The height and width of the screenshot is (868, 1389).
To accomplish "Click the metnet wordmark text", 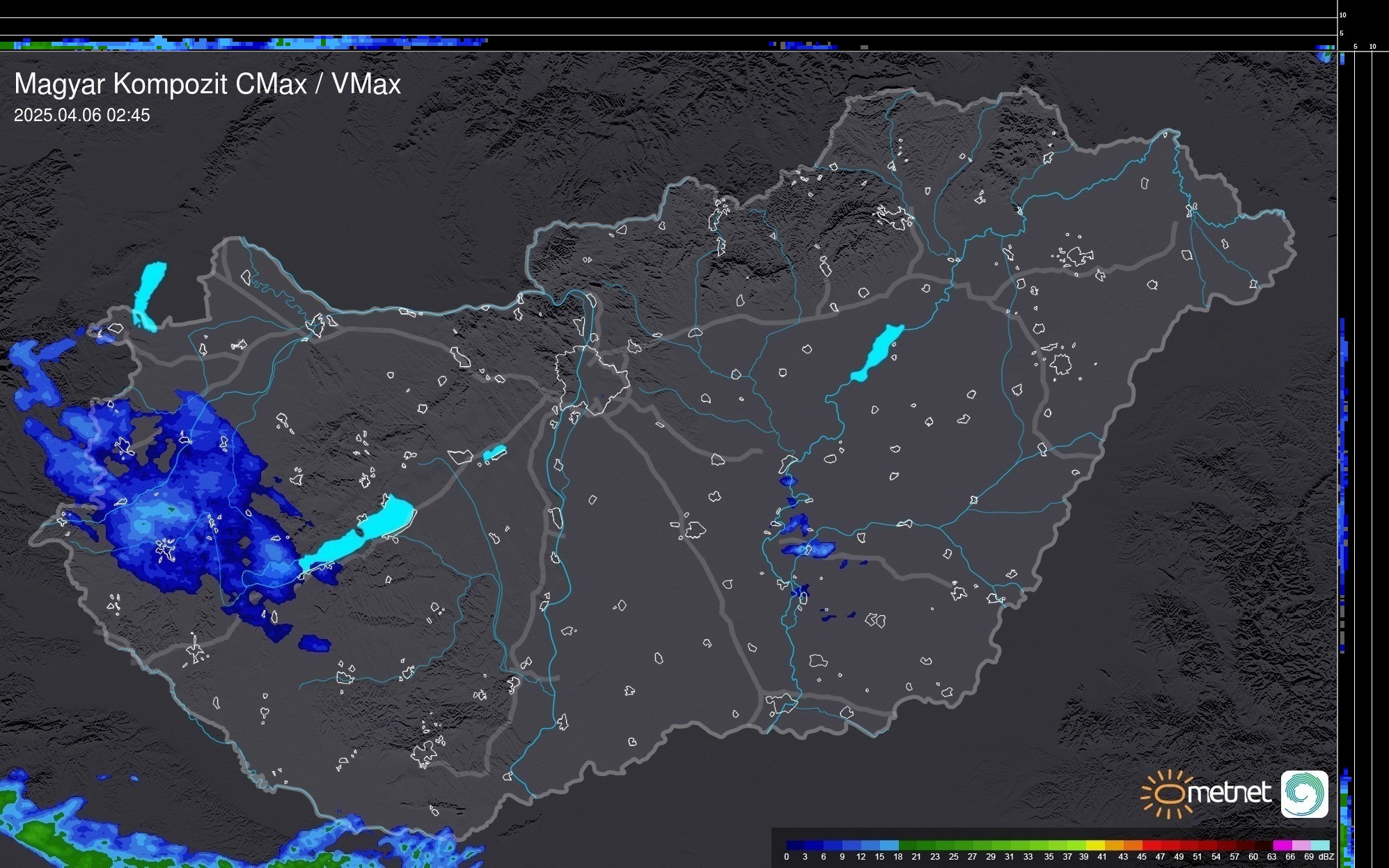I will (x=1229, y=793).
